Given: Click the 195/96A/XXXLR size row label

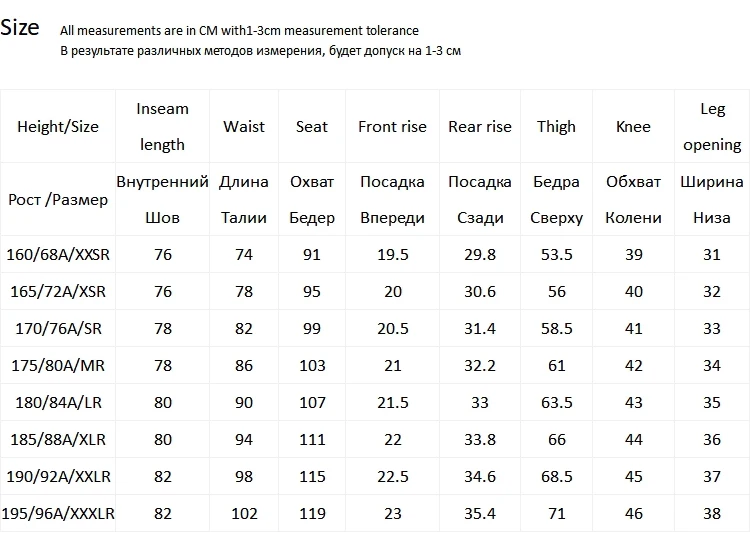Looking at the screenshot, I should (58, 514).
